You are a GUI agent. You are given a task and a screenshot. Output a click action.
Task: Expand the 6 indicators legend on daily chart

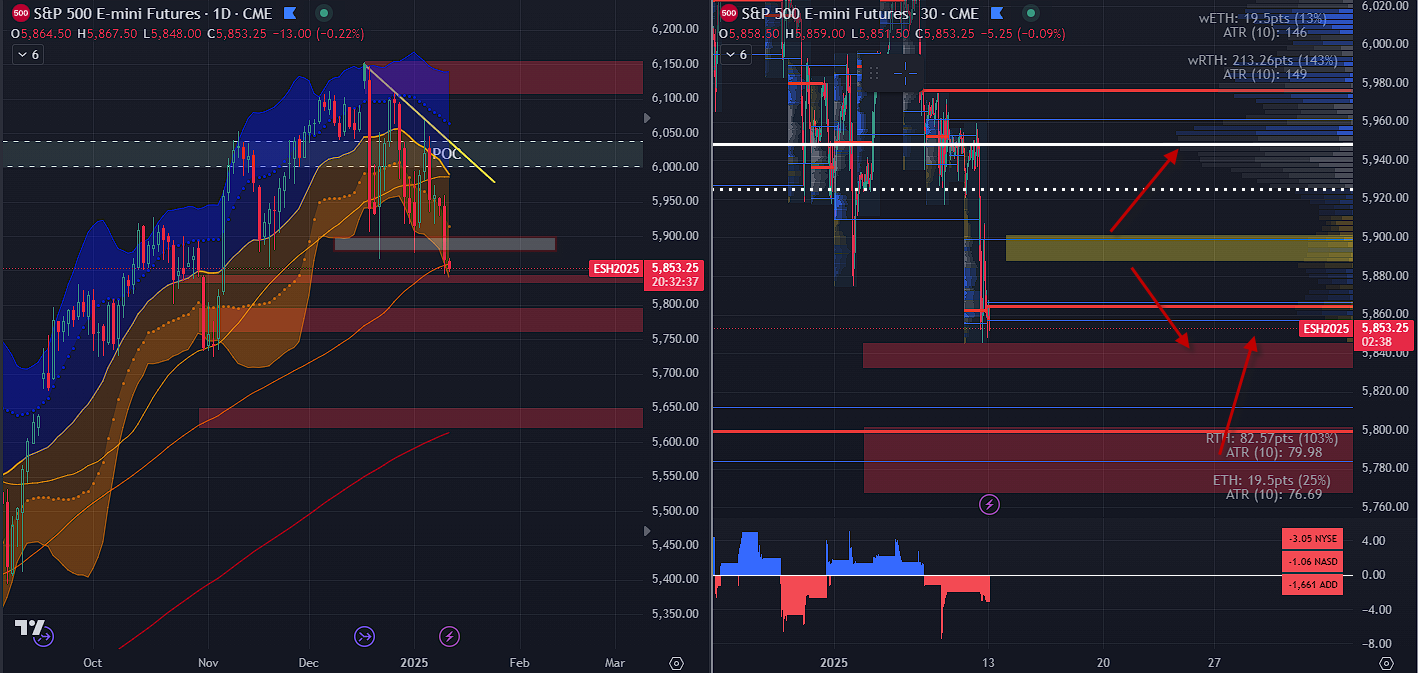(x=26, y=54)
